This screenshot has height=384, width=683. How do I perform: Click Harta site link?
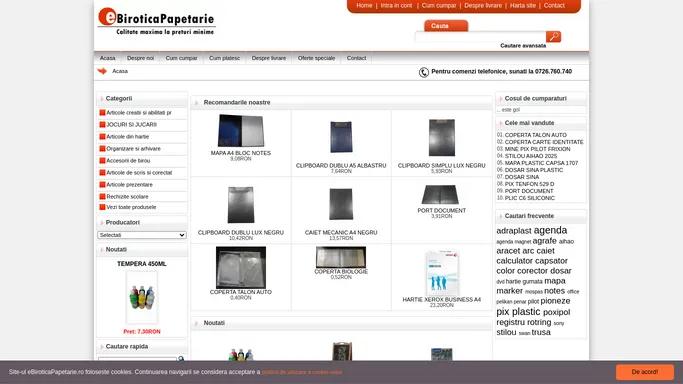(523, 6)
